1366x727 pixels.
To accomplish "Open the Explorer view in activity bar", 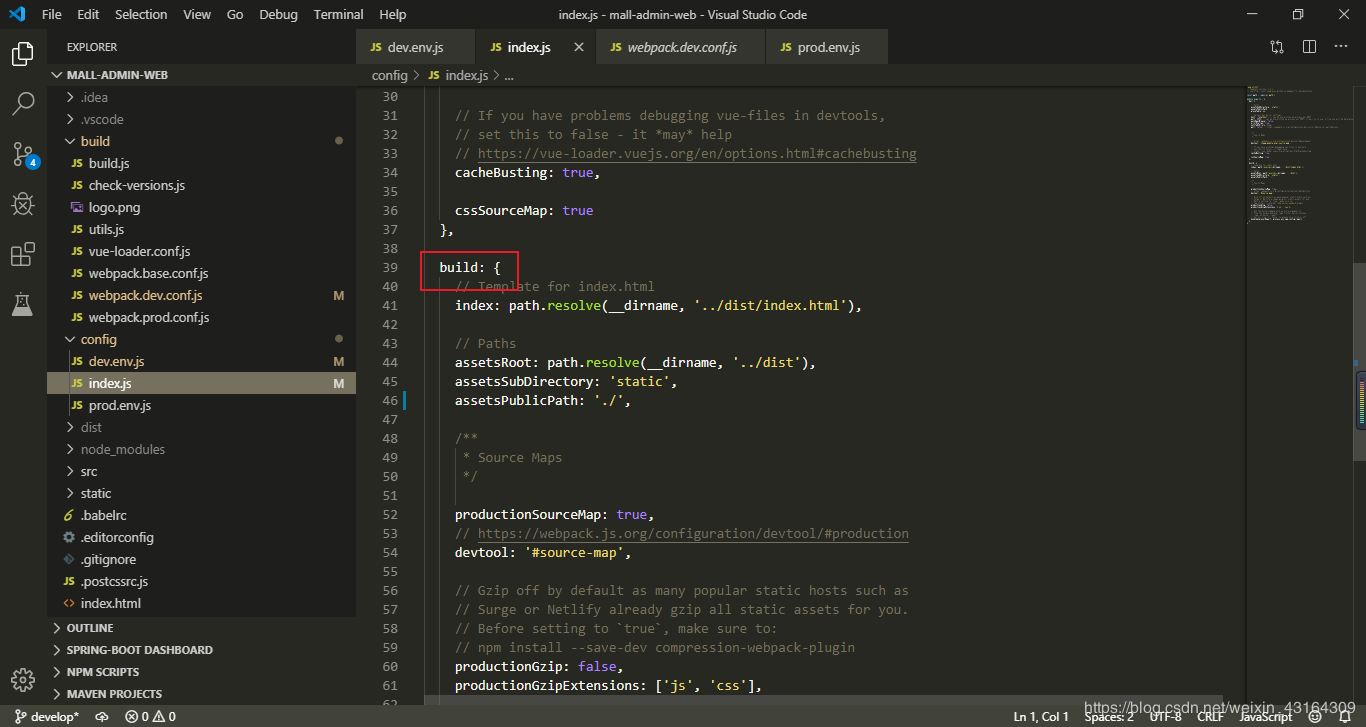I will click(22, 54).
